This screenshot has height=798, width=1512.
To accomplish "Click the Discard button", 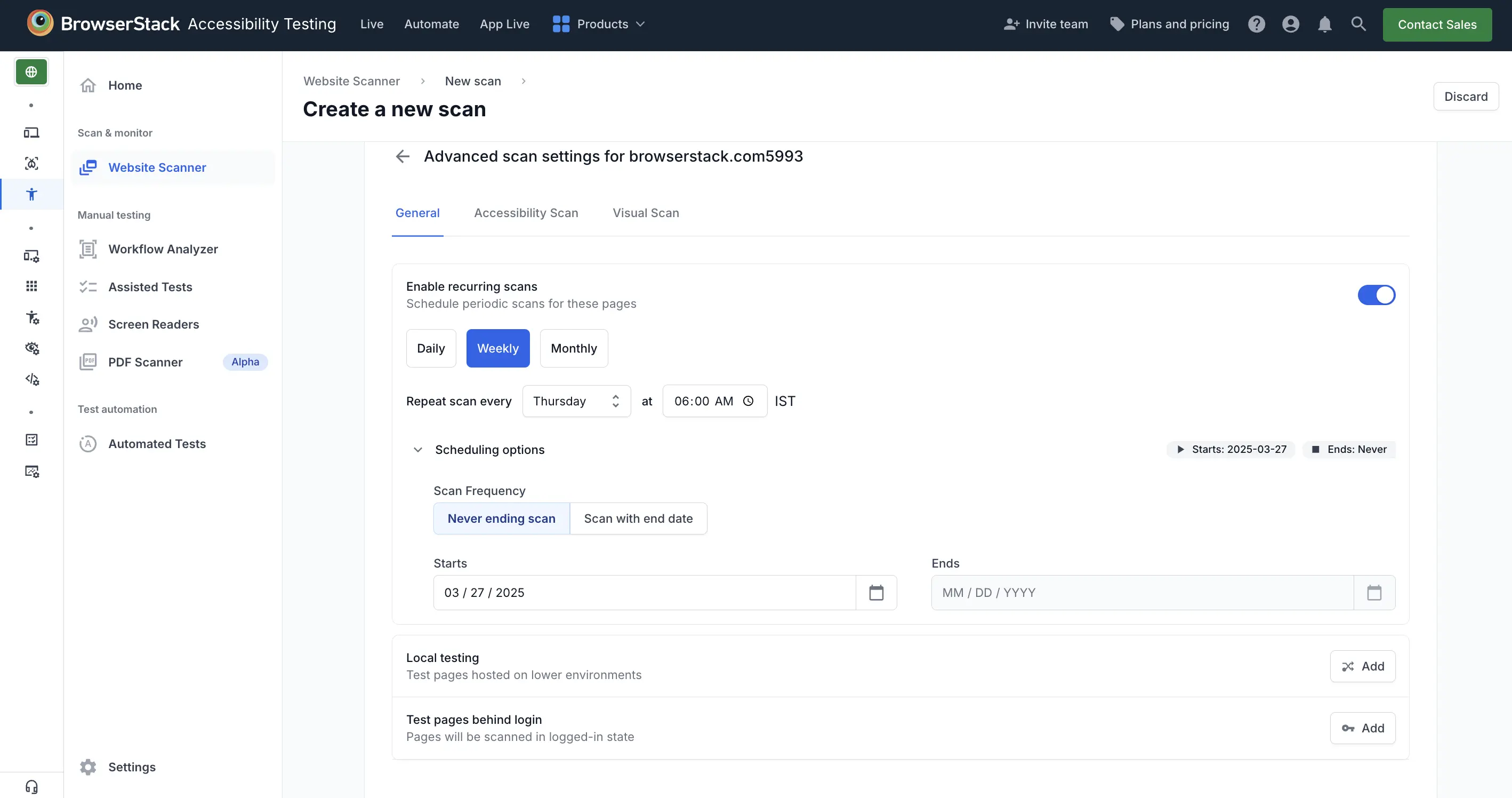I will pos(1465,97).
